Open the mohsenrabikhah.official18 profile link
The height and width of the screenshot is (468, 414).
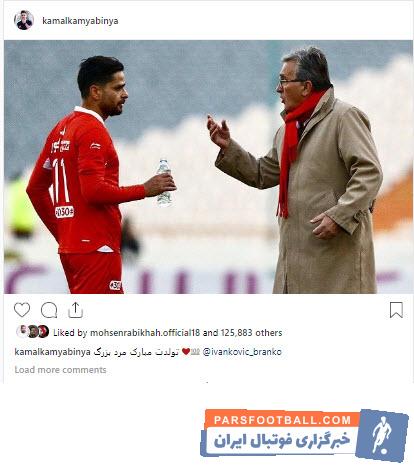pyautogui.click(x=145, y=333)
